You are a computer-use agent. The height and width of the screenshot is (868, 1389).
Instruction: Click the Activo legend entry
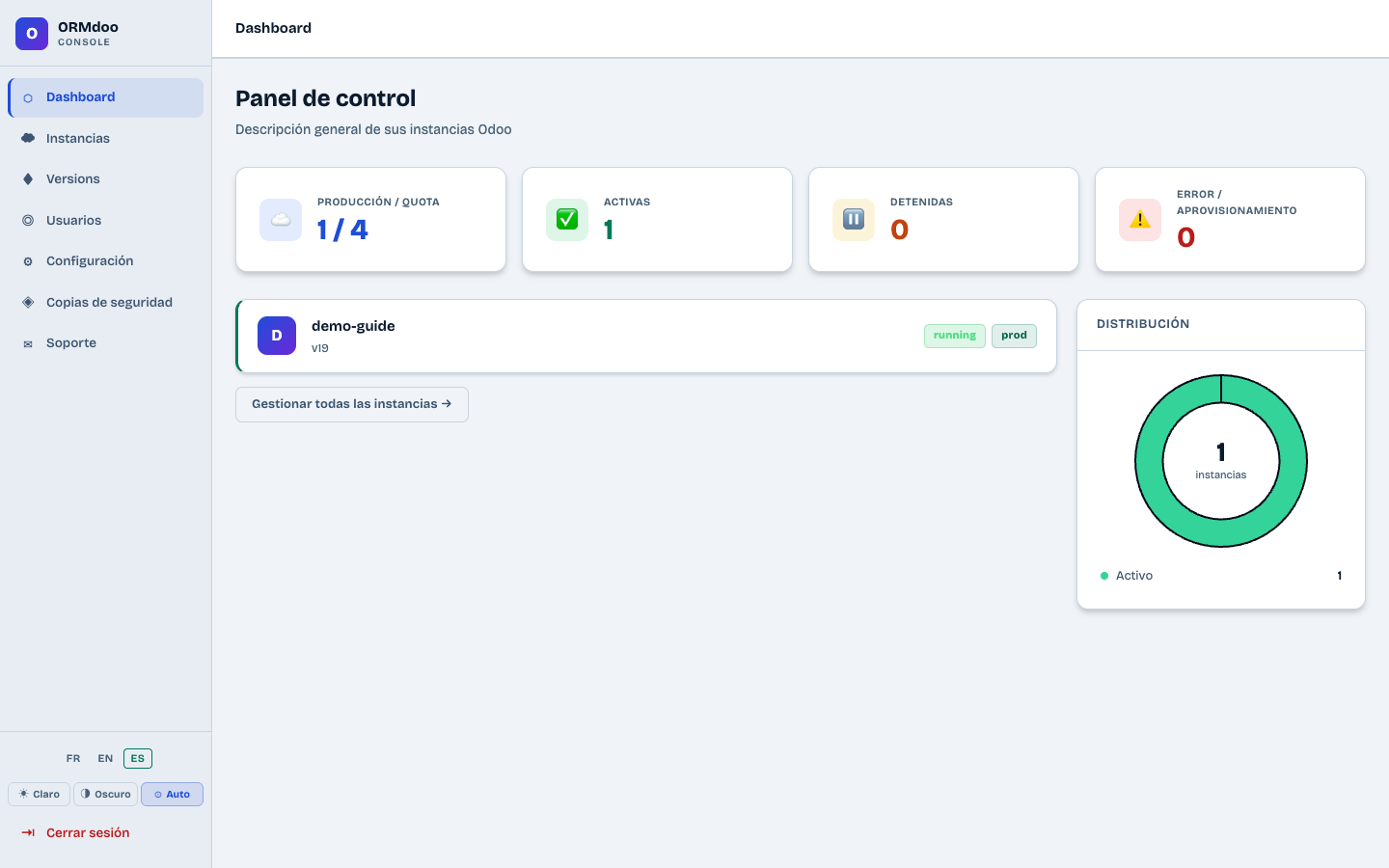pyautogui.click(x=1221, y=576)
